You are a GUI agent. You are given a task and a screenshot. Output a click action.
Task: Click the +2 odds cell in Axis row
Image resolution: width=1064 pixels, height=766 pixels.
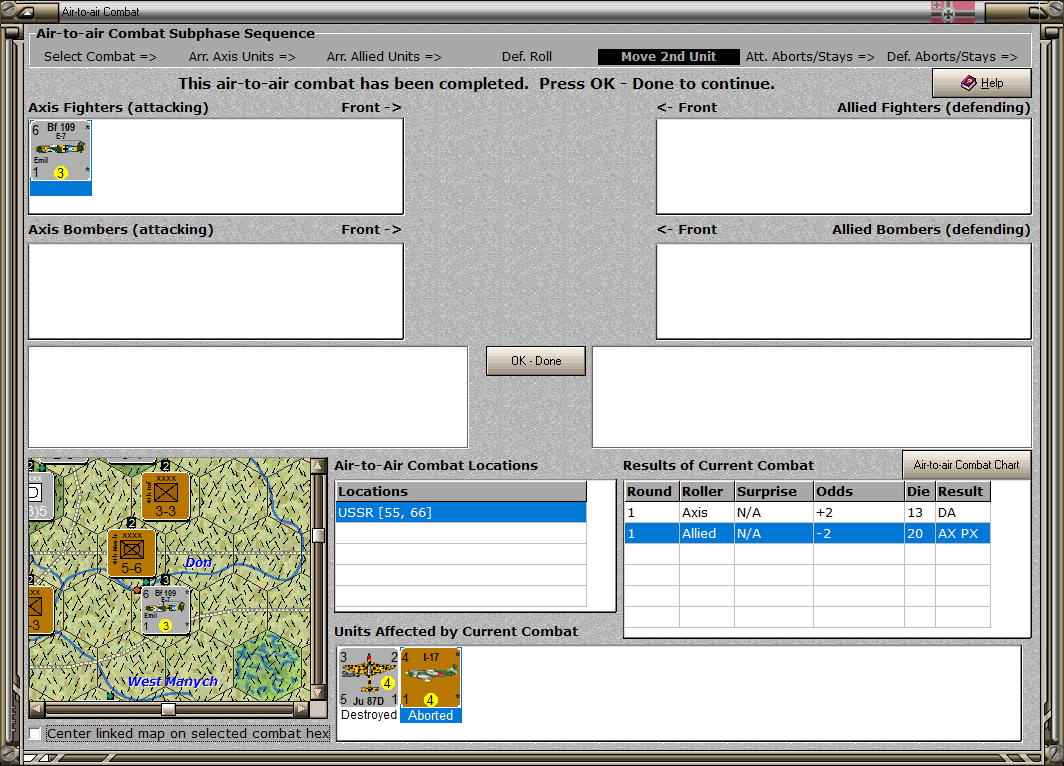pyautogui.click(x=858, y=512)
